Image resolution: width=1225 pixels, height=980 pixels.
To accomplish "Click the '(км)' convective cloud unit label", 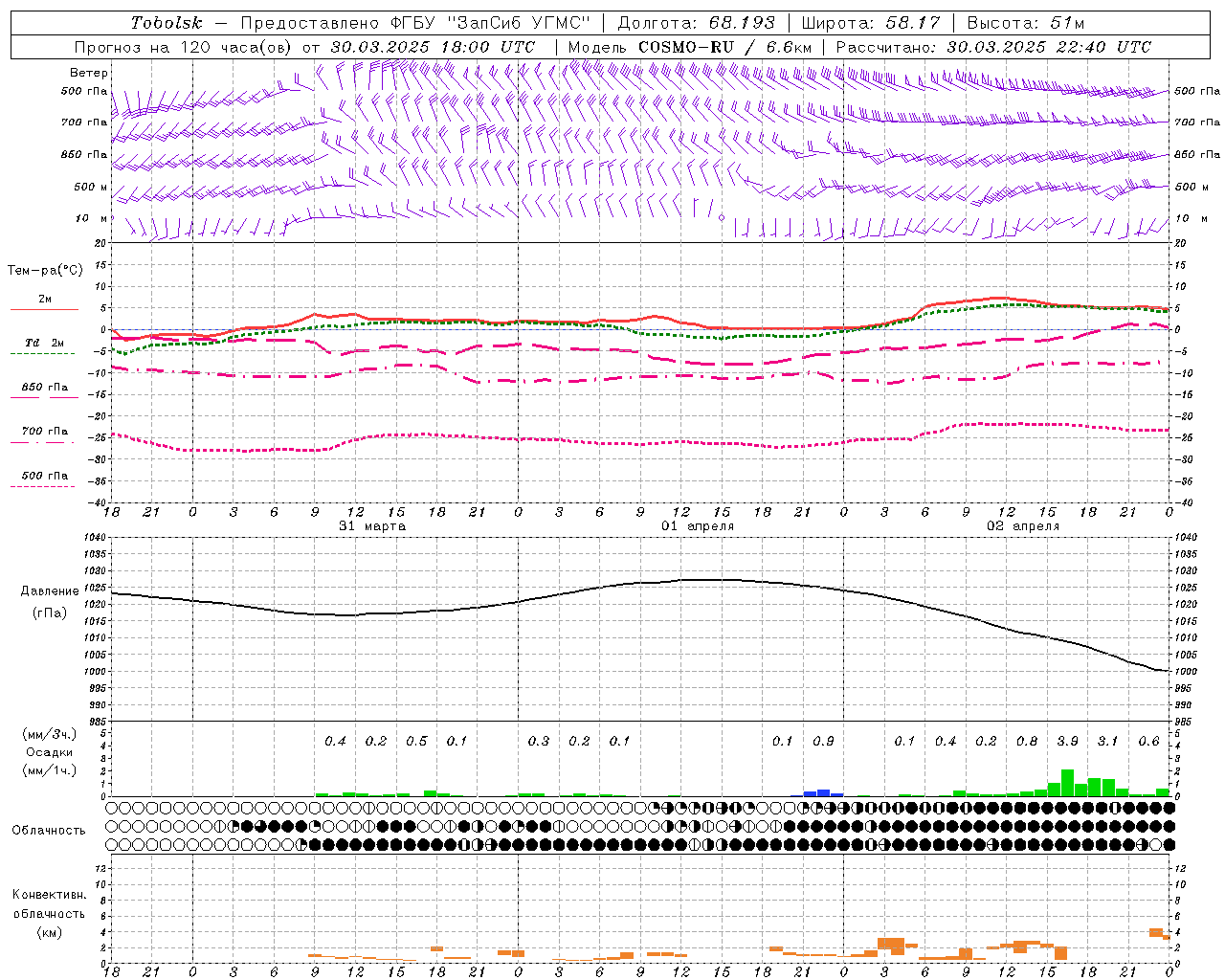I will click(49, 932).
